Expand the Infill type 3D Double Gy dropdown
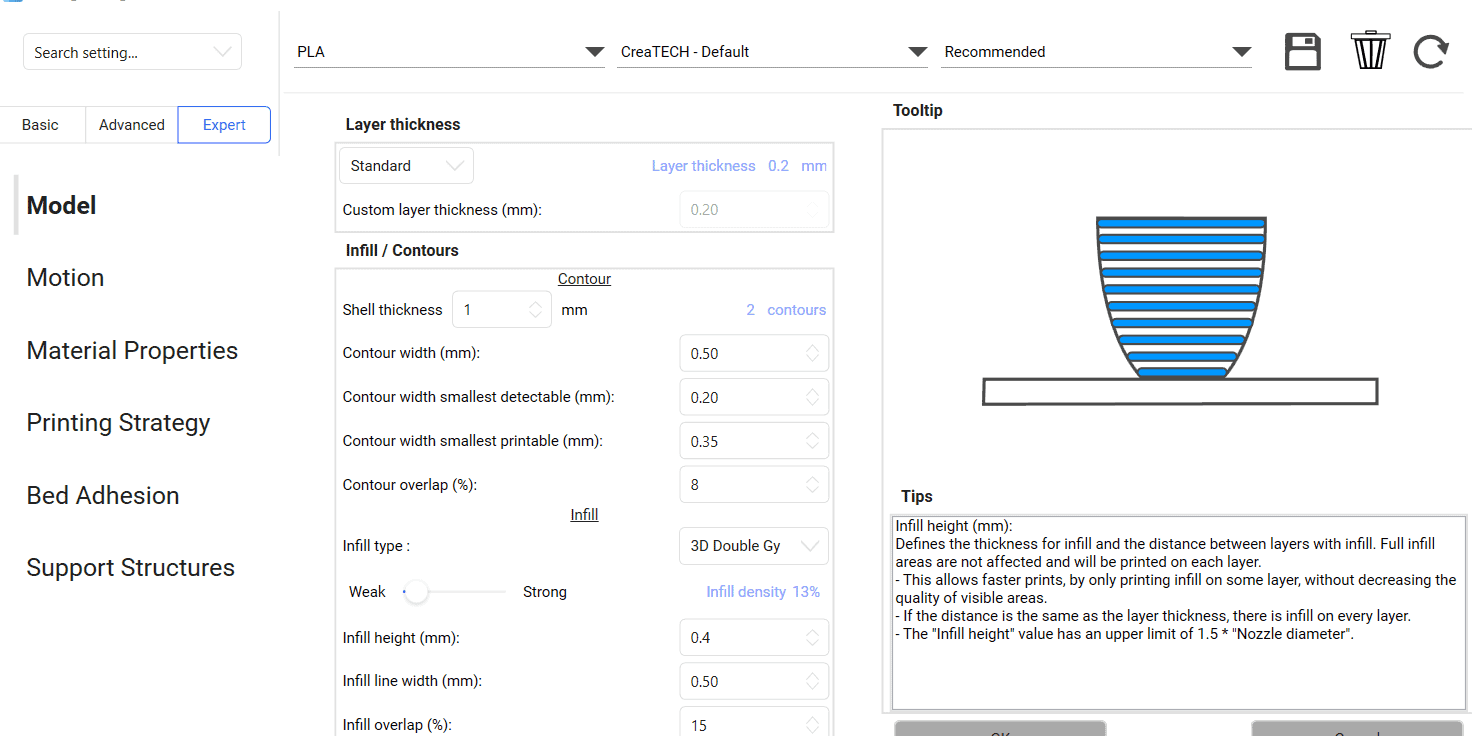1472x736 pixels. tap(753, 546)
